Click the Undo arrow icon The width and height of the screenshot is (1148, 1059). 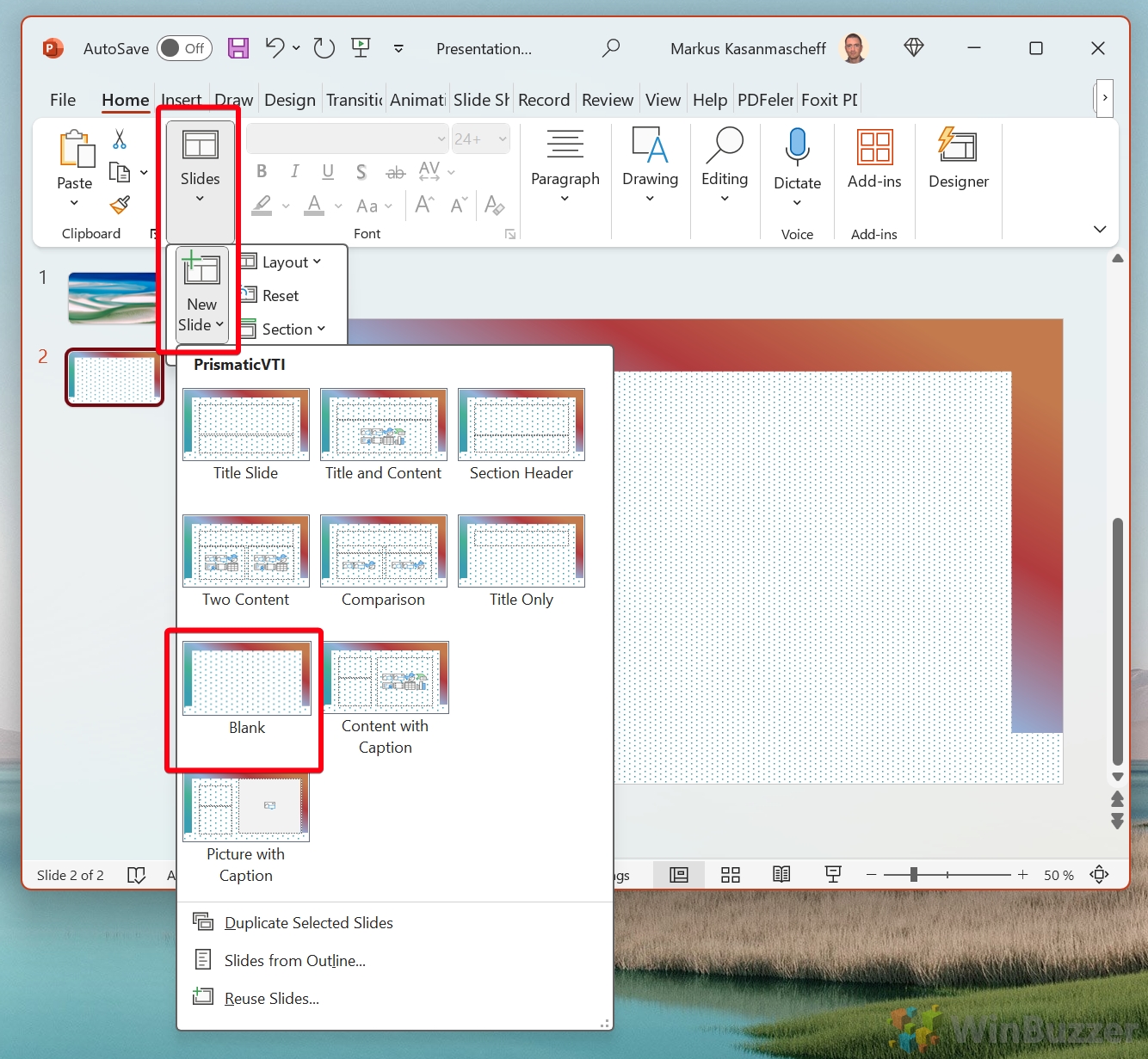click(x=275, y=48)
